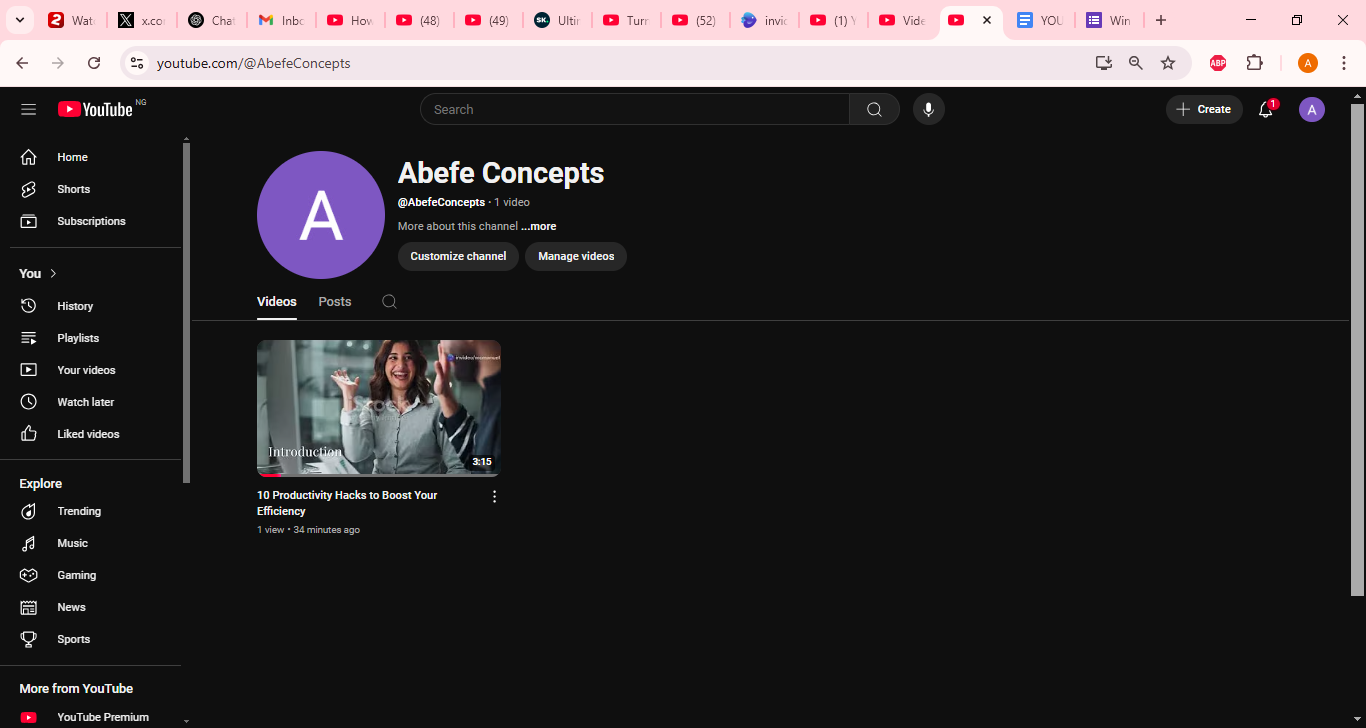
Task: Click Customize channel button
Action: pyautogui.click(x=458, y=256)
